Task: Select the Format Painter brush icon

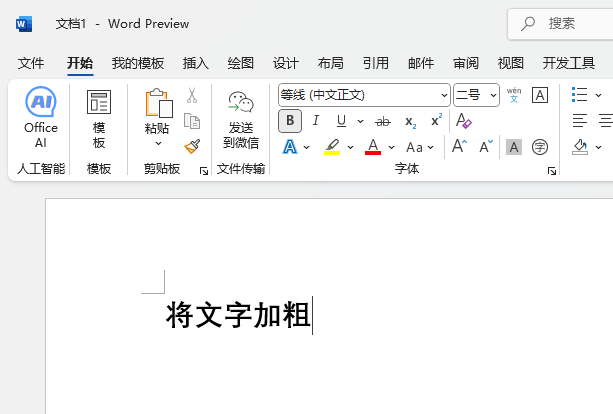Action: click(192, 147)
